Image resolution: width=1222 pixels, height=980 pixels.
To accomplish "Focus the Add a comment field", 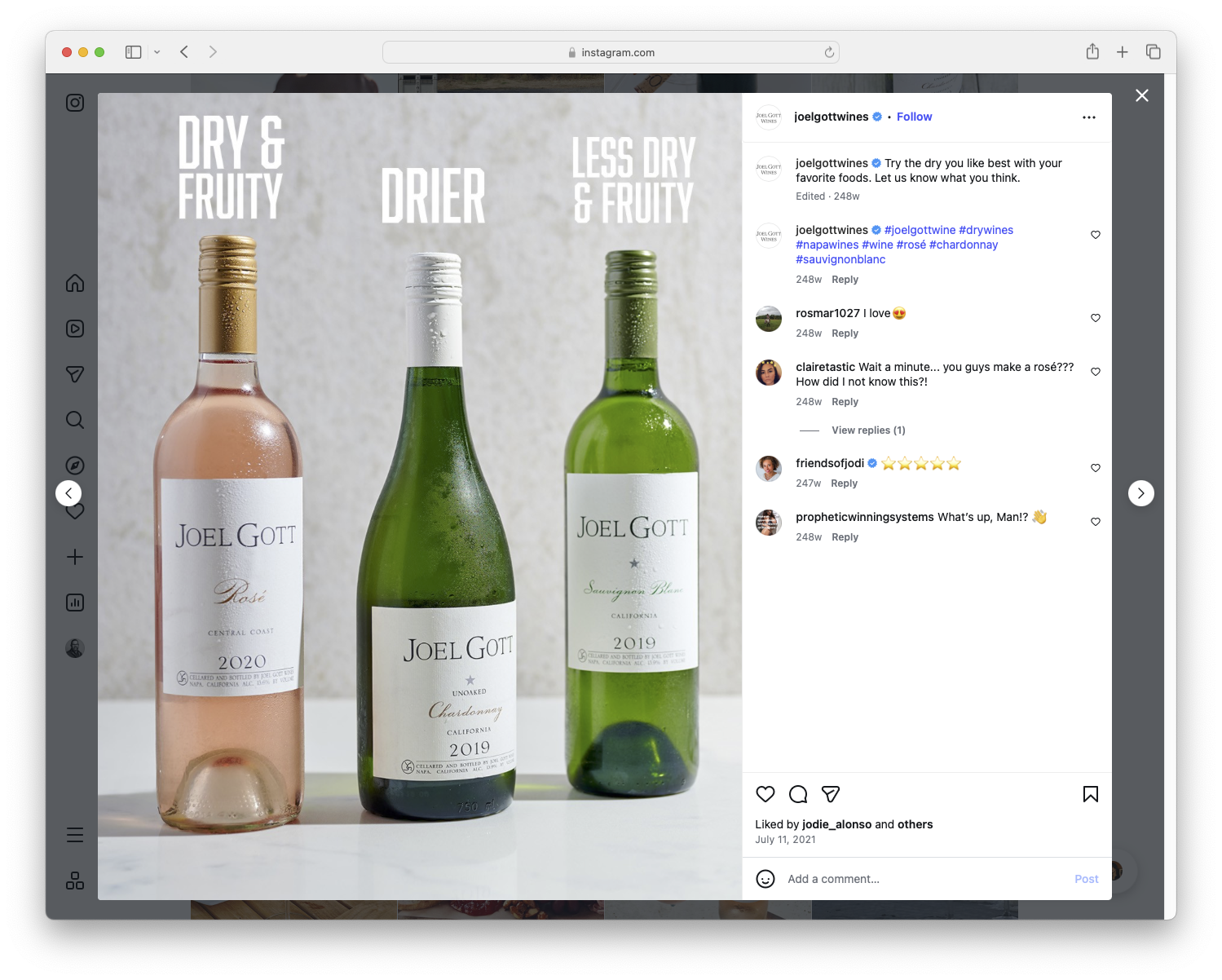I will coord(924,879).
